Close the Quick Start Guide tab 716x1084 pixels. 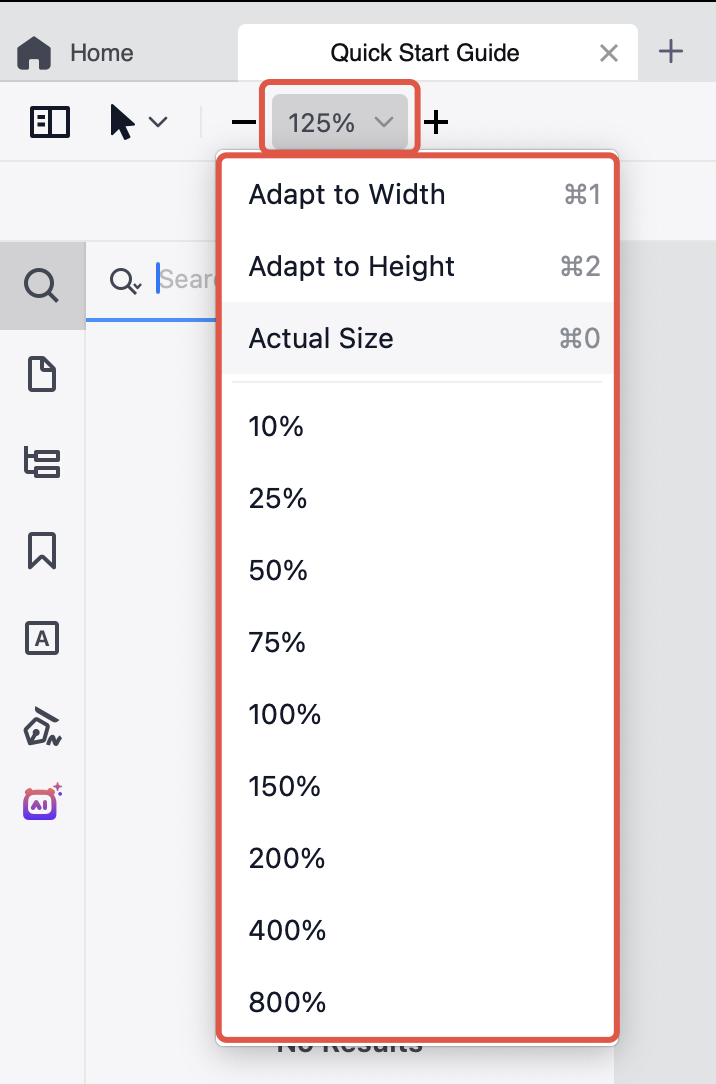[608, 53]
